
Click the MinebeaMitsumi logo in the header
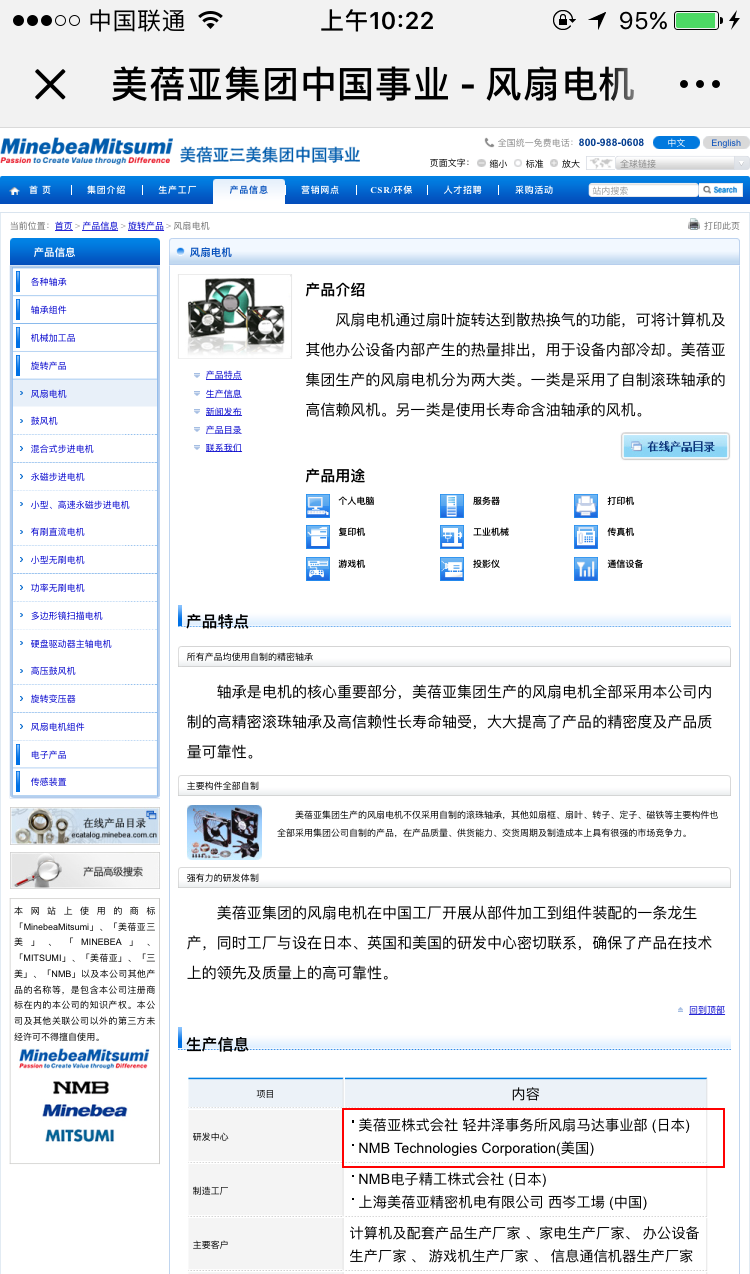[87, 150]
